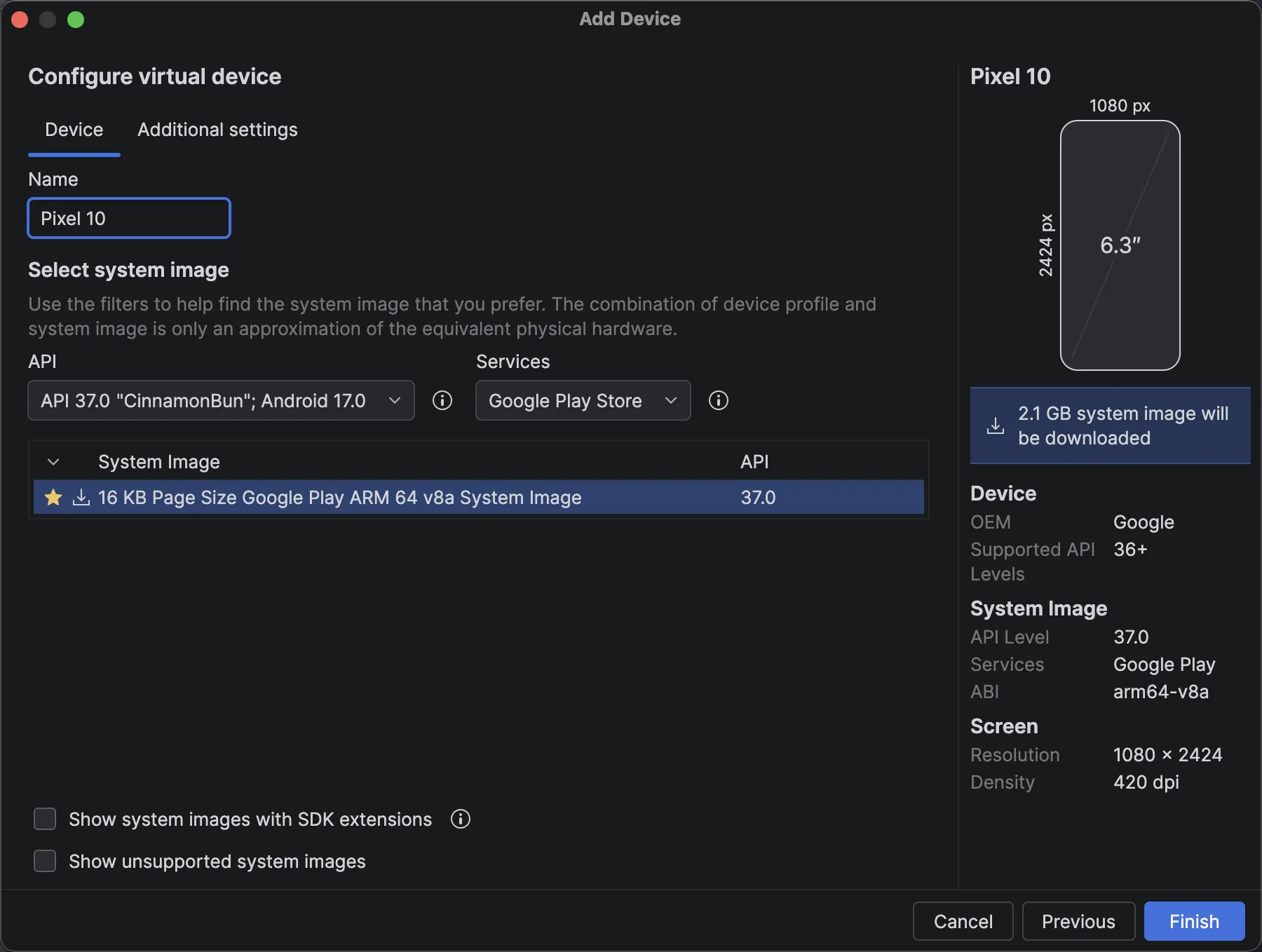Click the System Image column header
The width and height of the screenshot is (1262, 952).
[x=159, y=462]
